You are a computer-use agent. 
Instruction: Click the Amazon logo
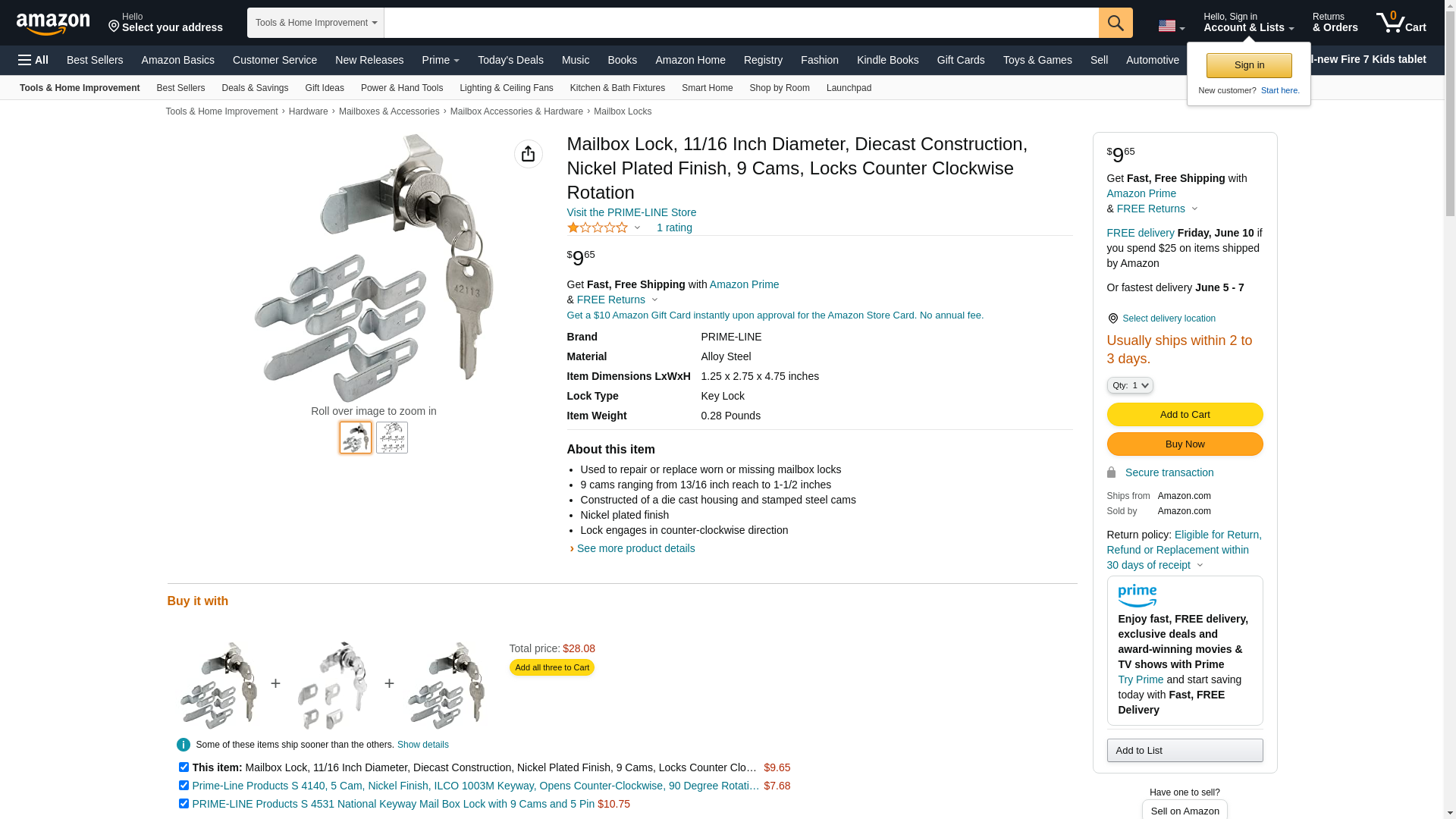53,24
